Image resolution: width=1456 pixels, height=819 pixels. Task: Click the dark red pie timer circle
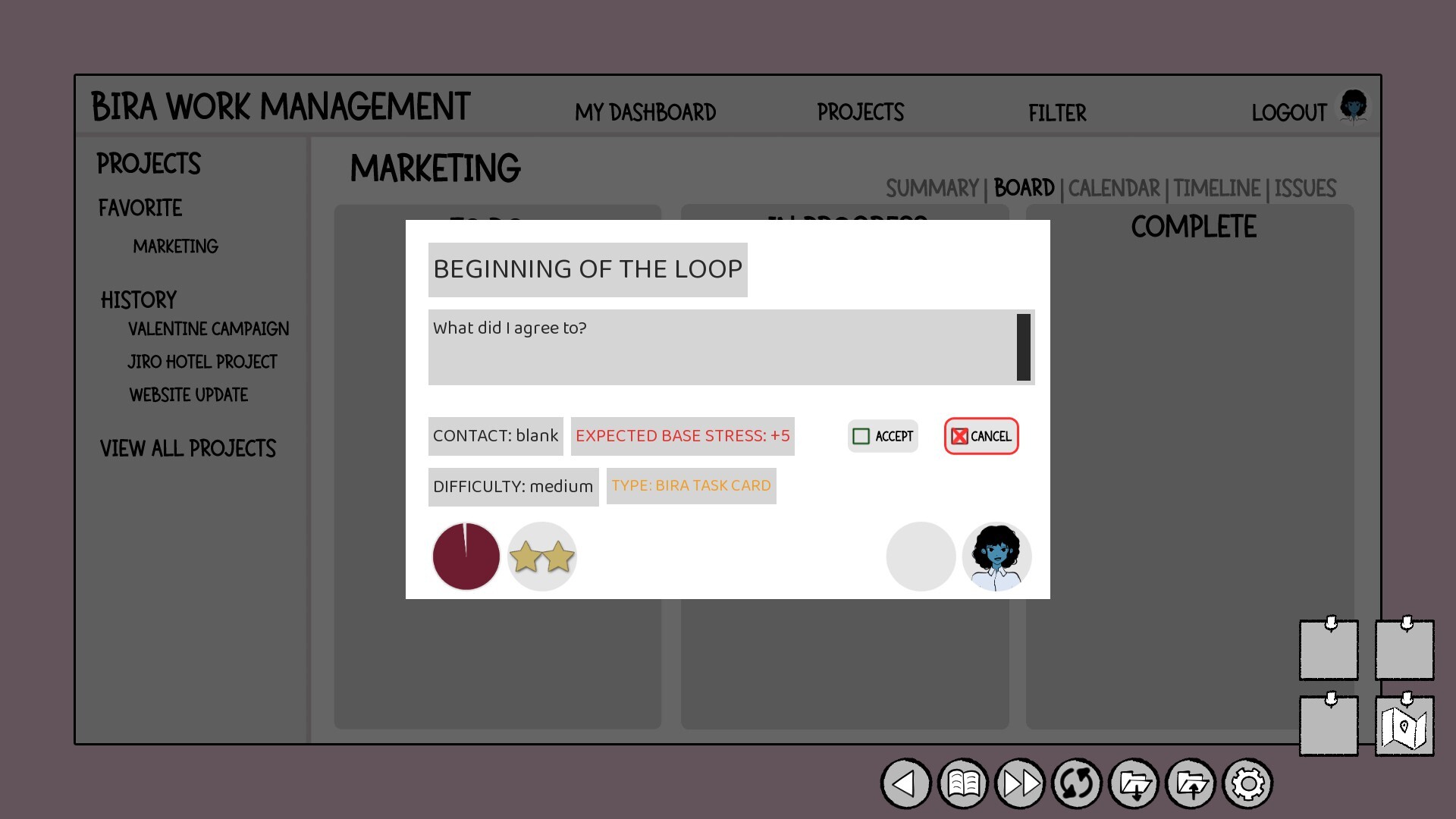click(466, 557)
